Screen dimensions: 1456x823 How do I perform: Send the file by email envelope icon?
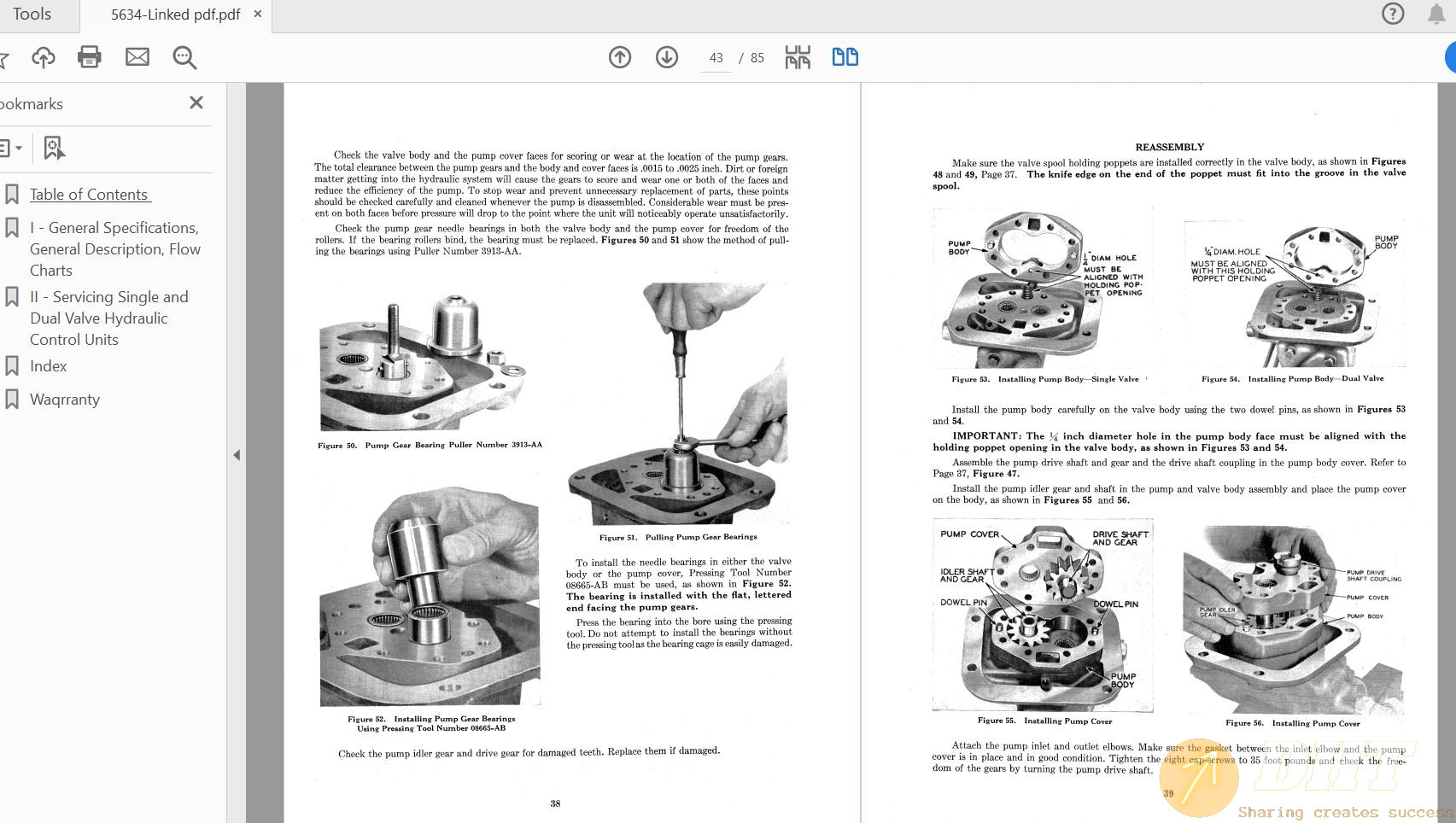(137, 57)
